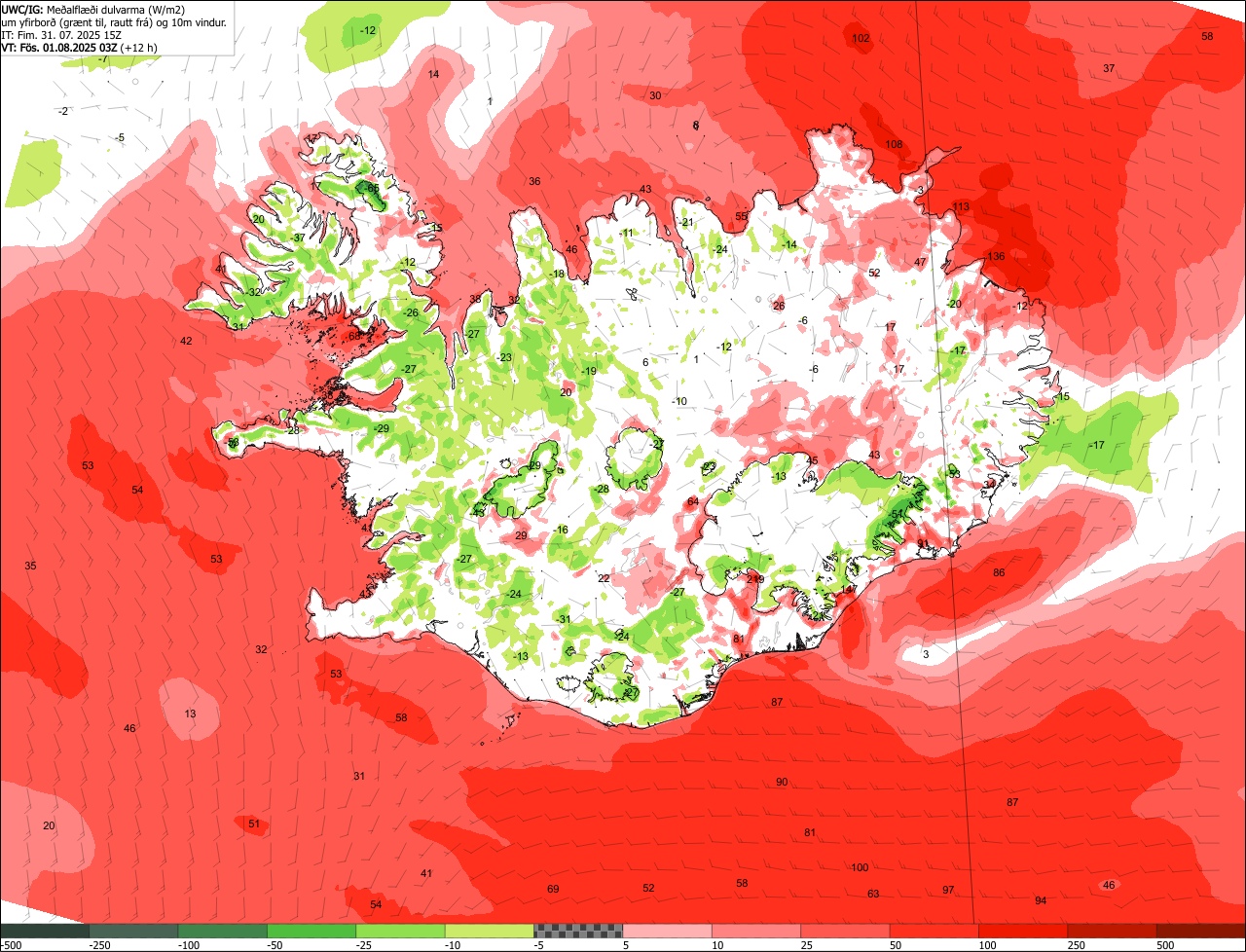1246x952 pixels.
Task: Click the map value "-51" on the eastern glacier
Action: coord(896,513)
